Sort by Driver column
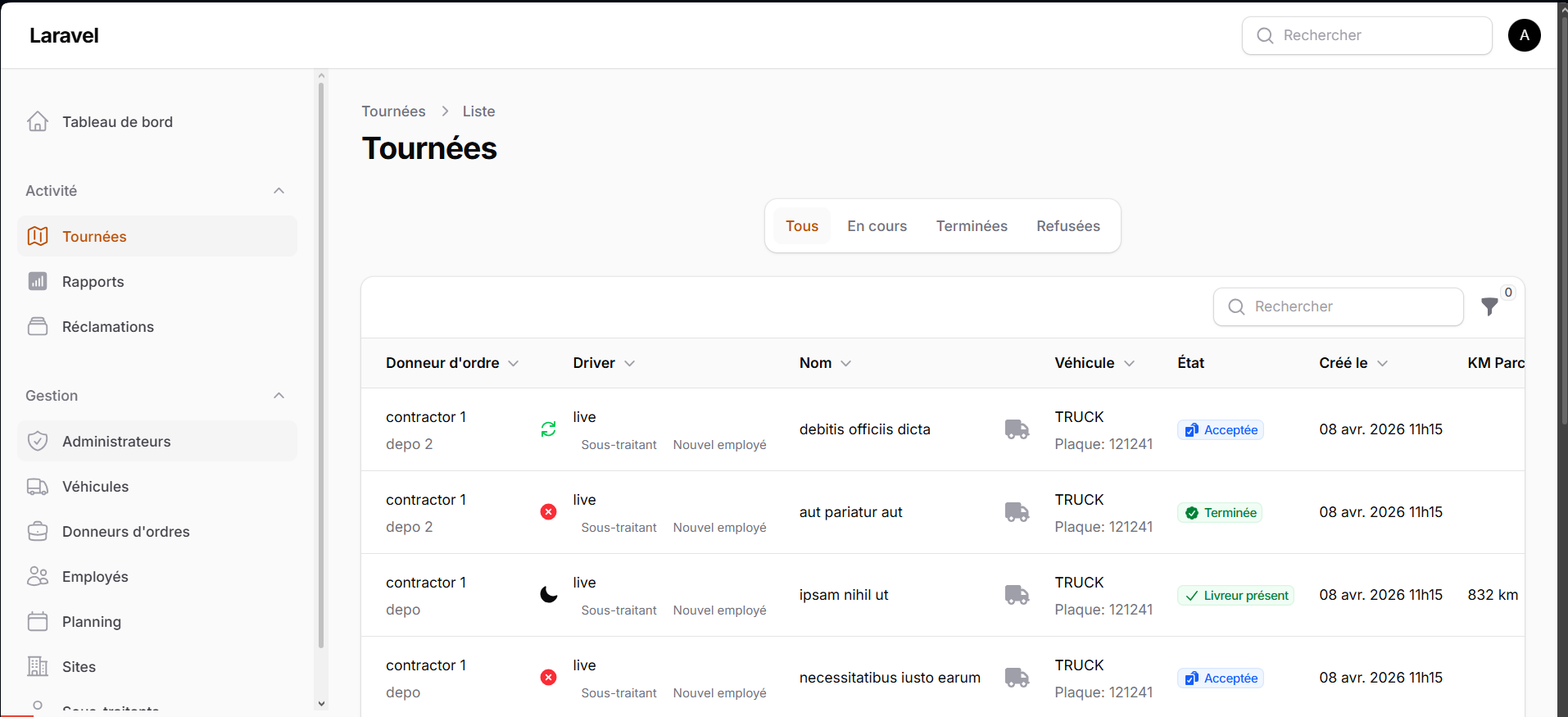The height and width of the screenshot is (717, 1568). [604, 363]
